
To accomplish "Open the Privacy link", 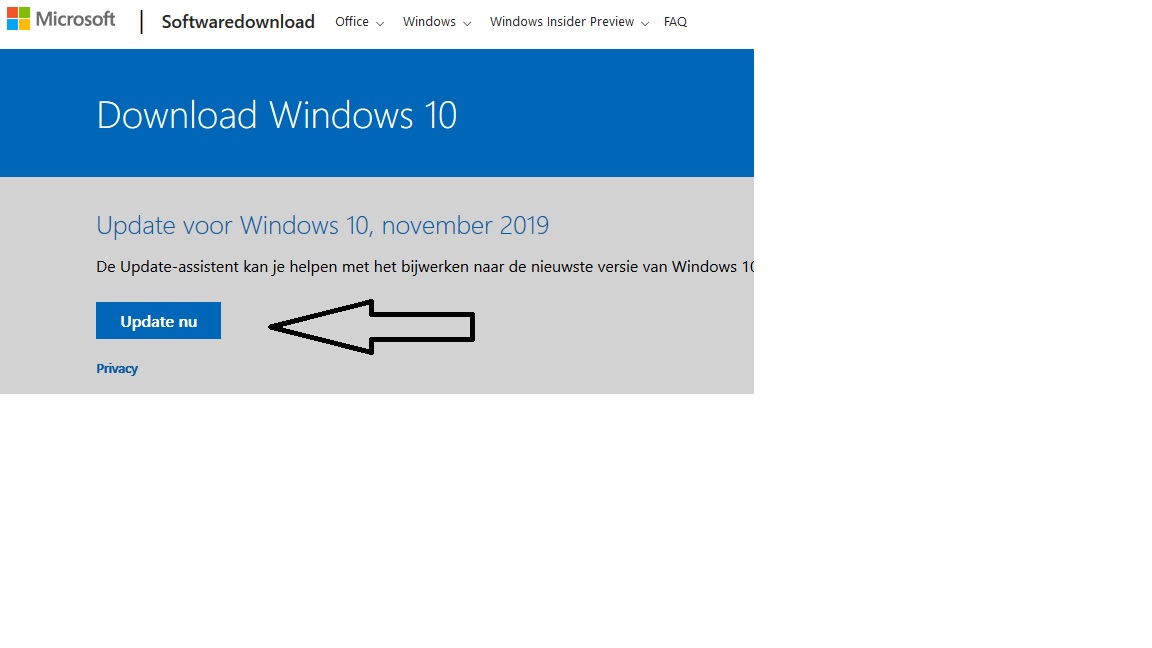I will coord(117,368).
